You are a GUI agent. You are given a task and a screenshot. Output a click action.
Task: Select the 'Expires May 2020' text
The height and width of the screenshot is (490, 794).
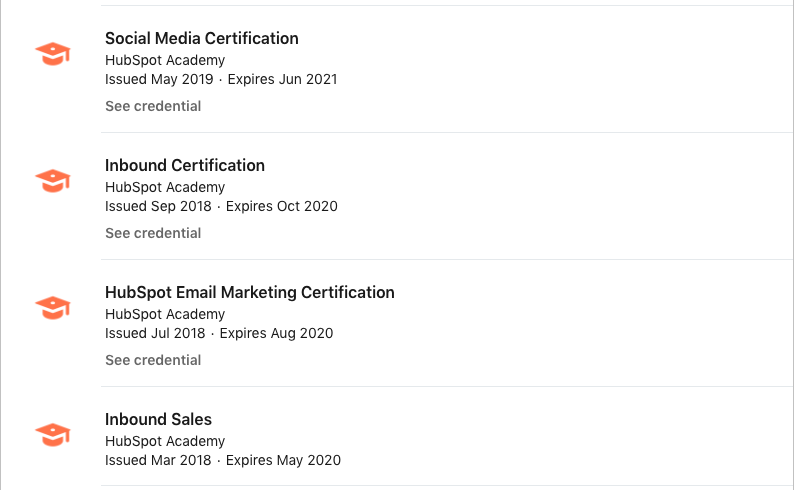283,460
